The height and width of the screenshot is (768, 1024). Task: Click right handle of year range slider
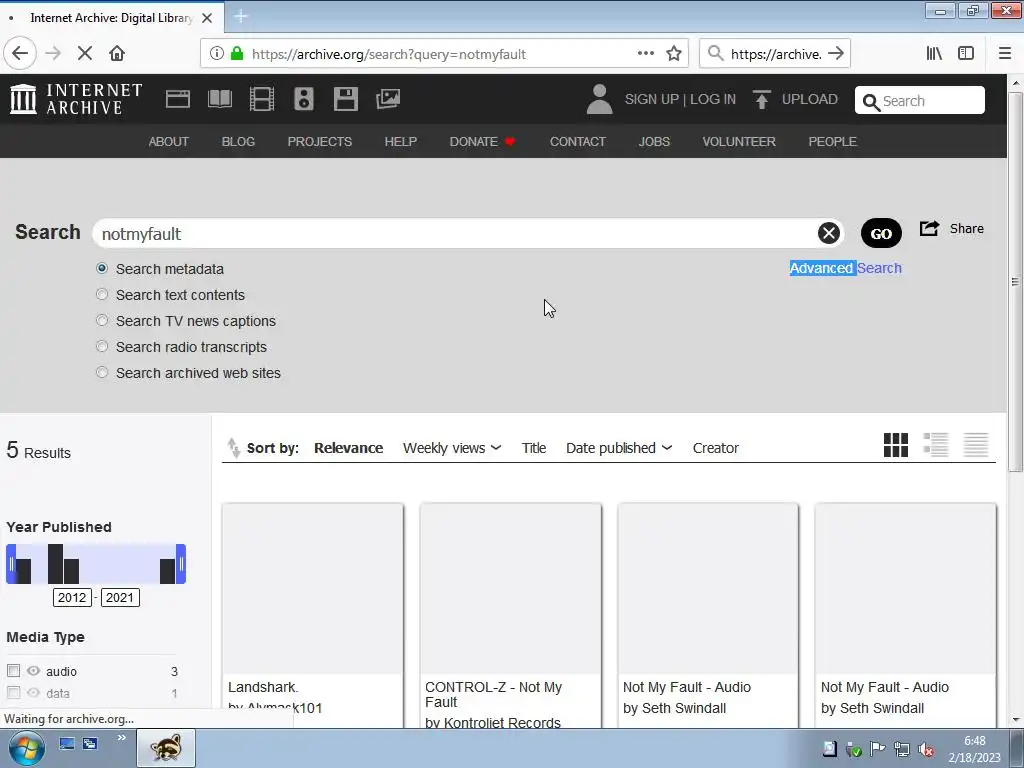point(181,564)
